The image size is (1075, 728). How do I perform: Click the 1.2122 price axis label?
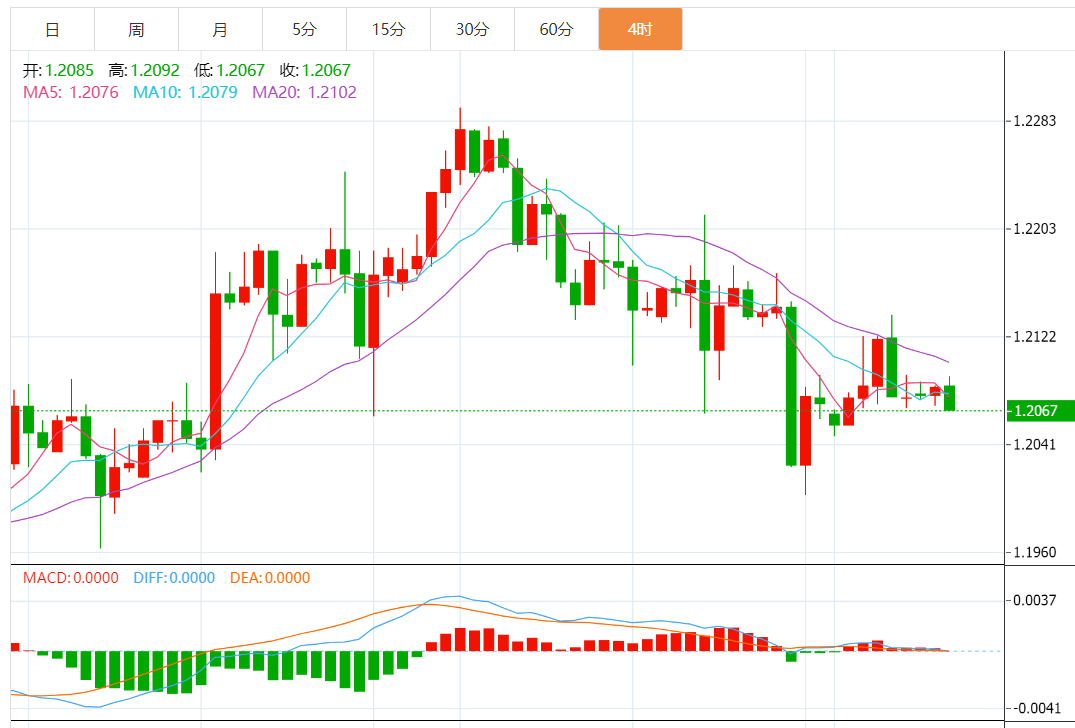(1035, 337)
